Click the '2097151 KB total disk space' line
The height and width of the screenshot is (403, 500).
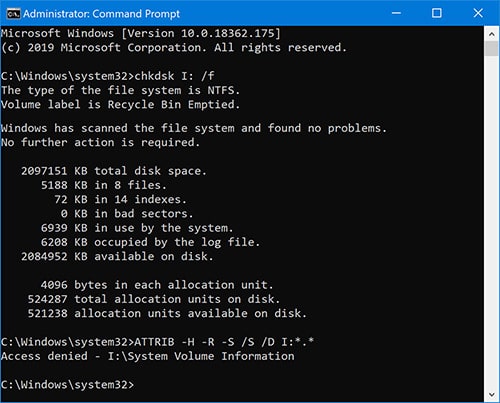(114, 171)
